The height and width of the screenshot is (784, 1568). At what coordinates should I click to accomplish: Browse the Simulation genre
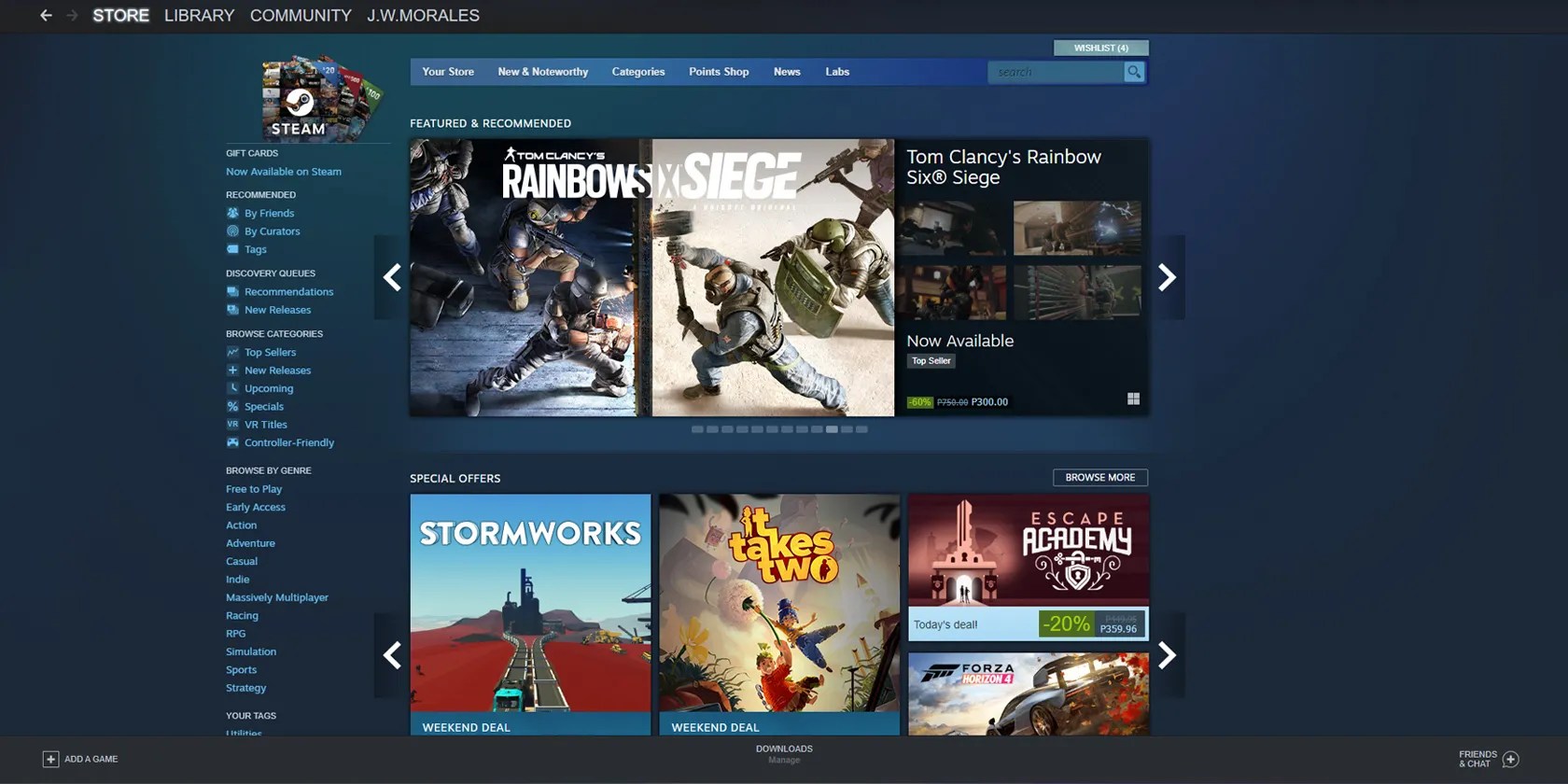[251, 651]
